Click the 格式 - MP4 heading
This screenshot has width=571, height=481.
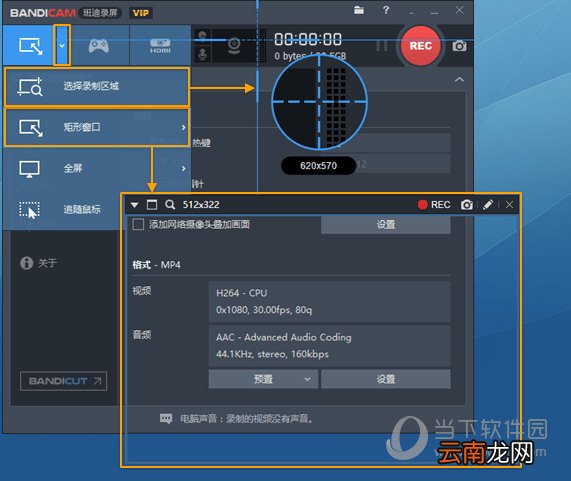coord(156,265)
